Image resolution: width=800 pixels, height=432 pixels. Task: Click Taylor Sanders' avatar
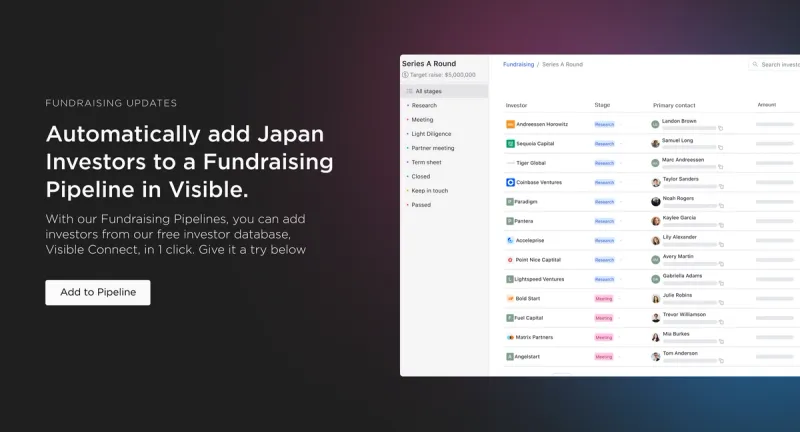(656, 183)
